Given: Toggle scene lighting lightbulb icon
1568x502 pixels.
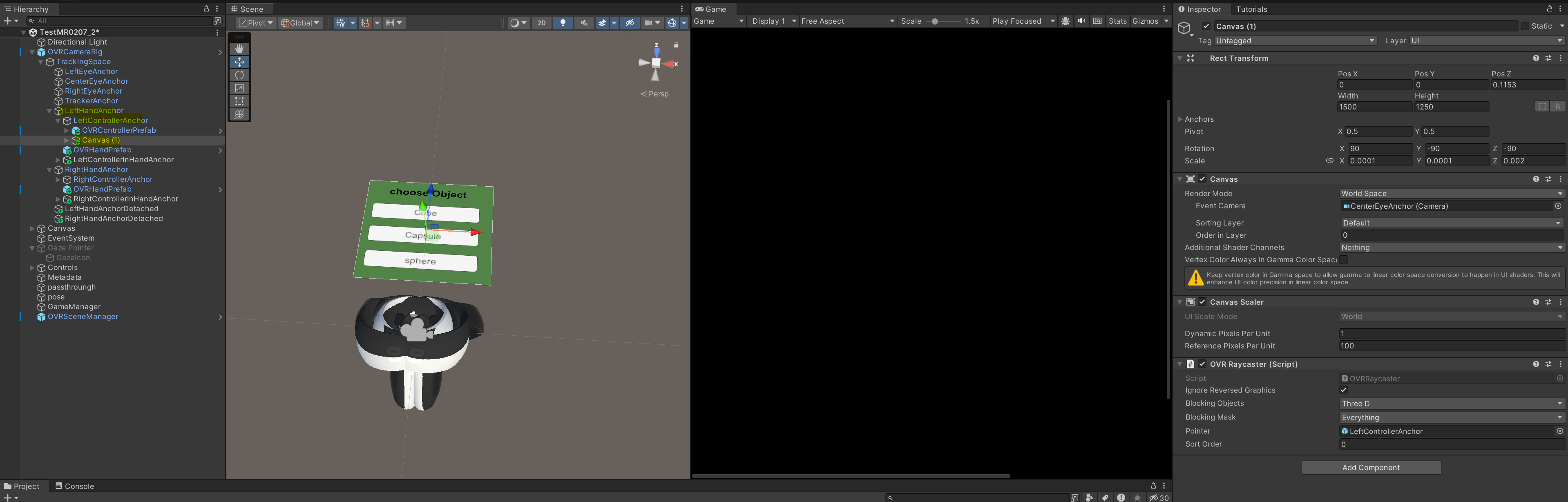Looking at the screenshot, I should 563,22.
